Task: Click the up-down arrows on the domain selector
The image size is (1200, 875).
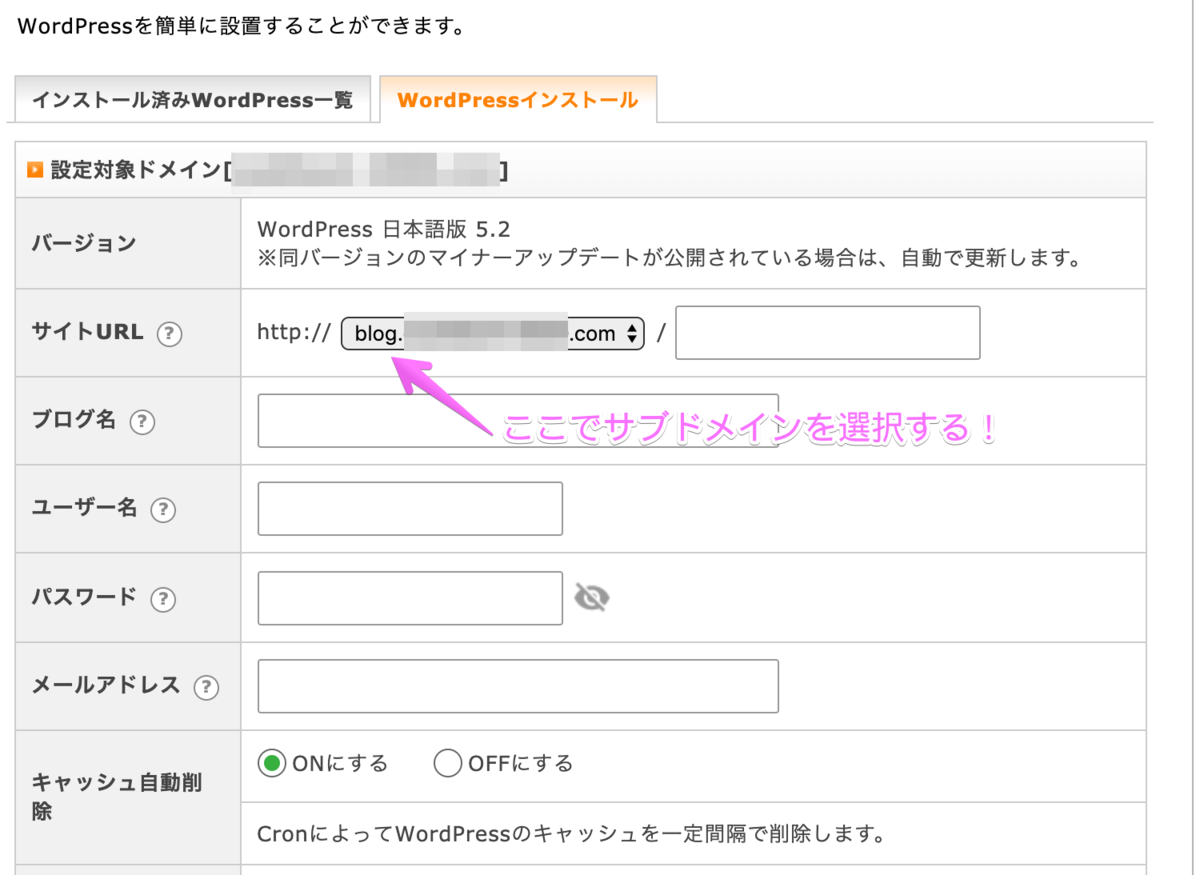Action: (x=633, y=333)
